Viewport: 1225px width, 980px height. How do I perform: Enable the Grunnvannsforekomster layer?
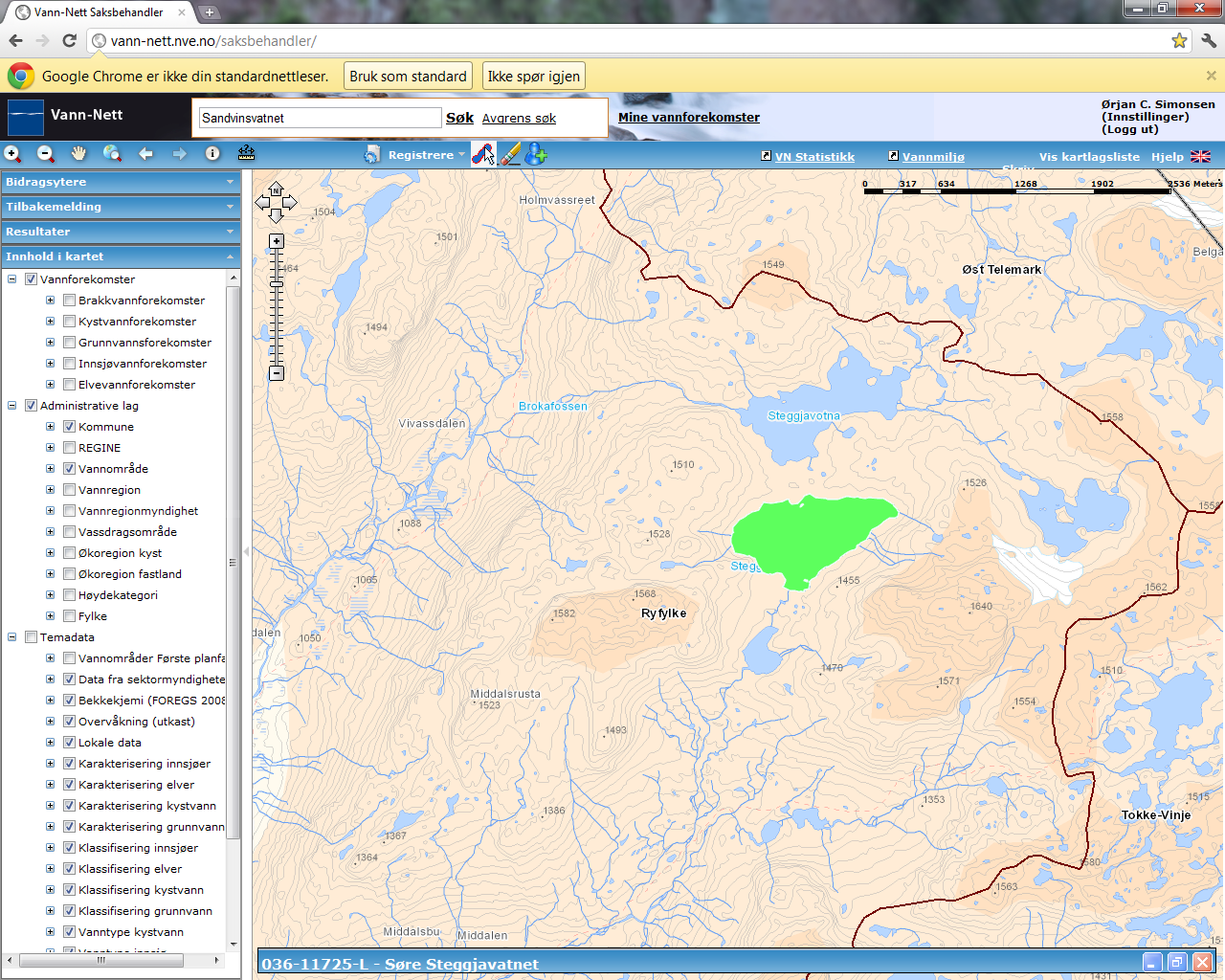point(69,343)
